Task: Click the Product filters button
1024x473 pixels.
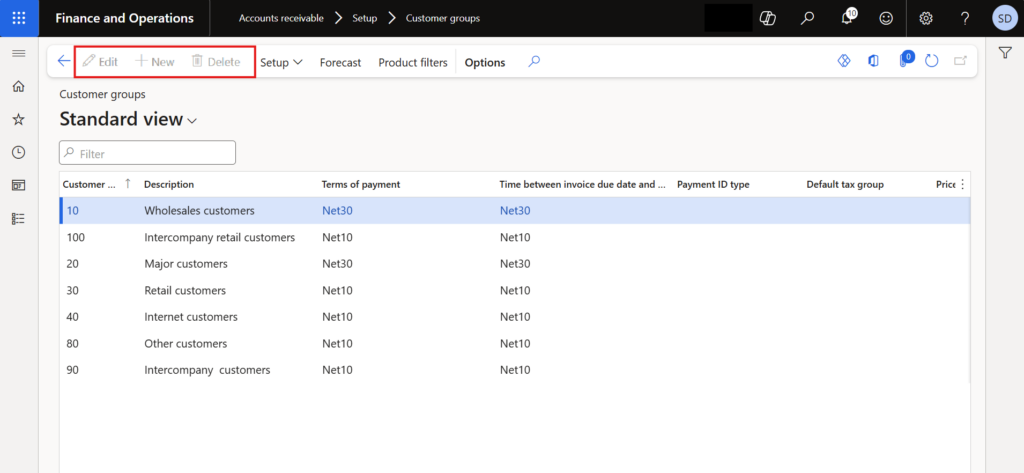Action: tap(412, 62)
